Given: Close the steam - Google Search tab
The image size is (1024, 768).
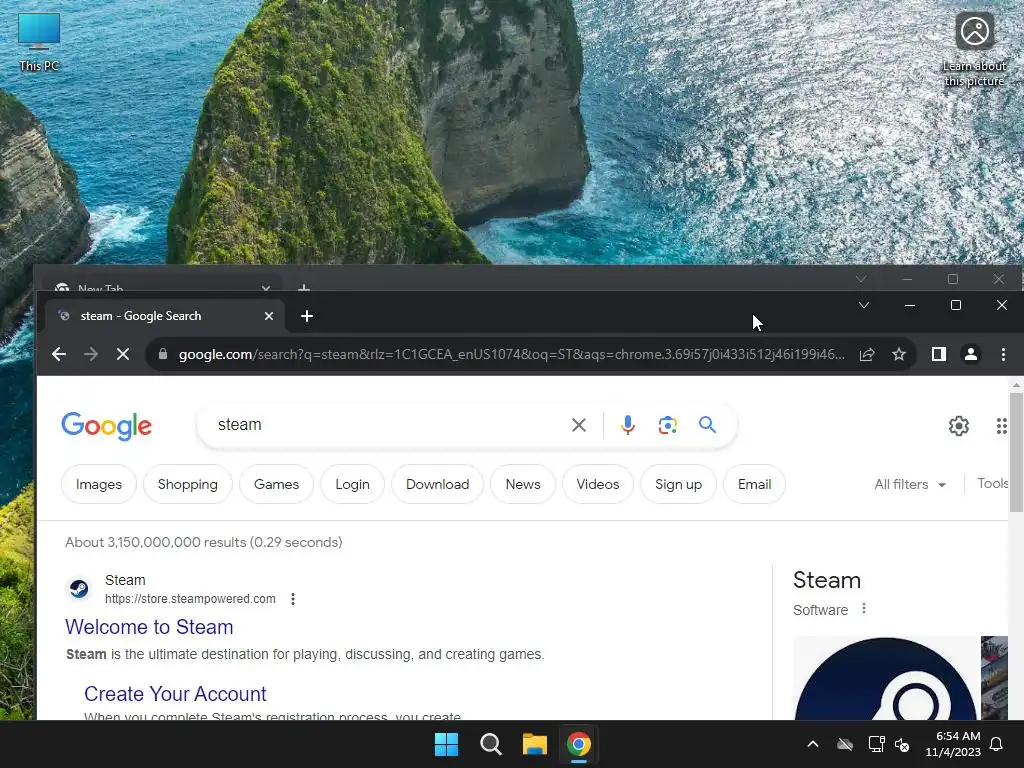Looking at the screenshot, I should 268,316.
